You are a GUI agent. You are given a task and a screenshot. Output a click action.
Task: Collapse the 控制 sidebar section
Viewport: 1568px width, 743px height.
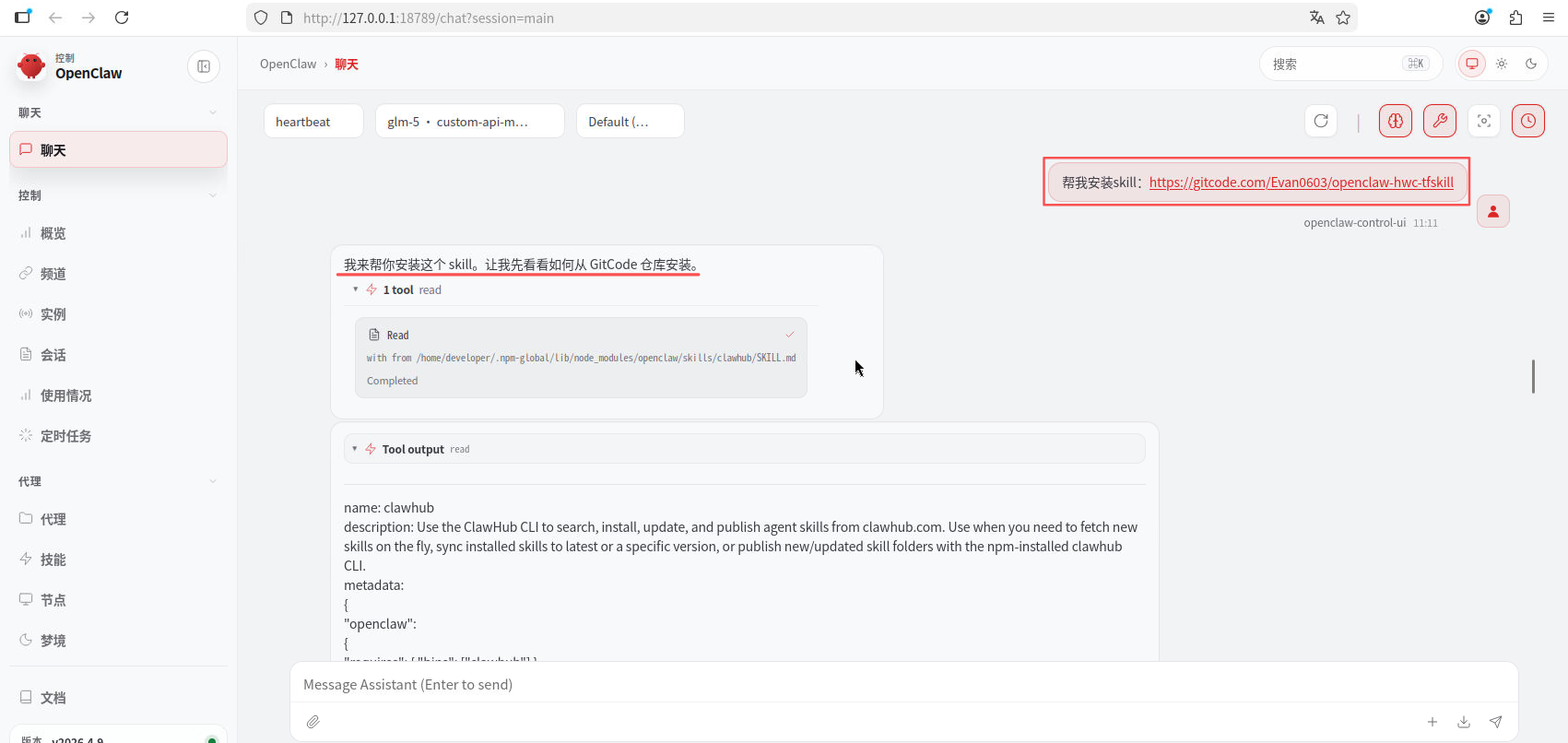pyautogui.click(x=118, y=195)
